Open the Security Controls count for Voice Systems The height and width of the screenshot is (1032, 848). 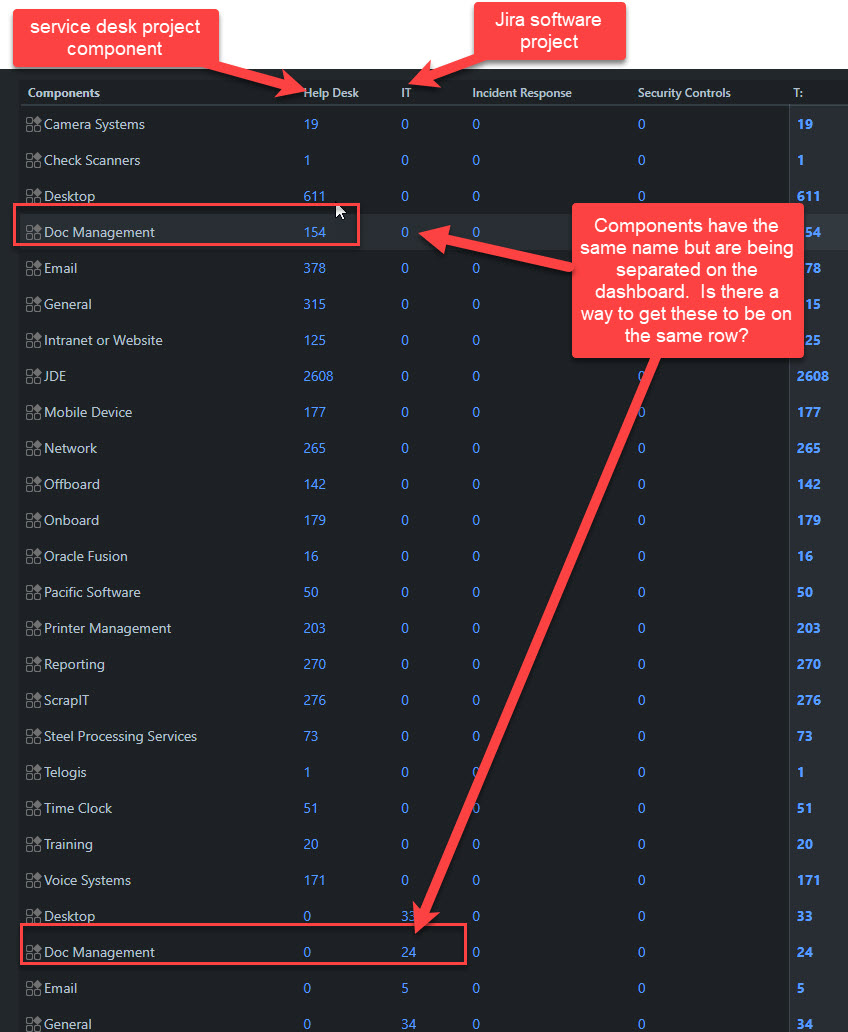(x=641, y=881)
